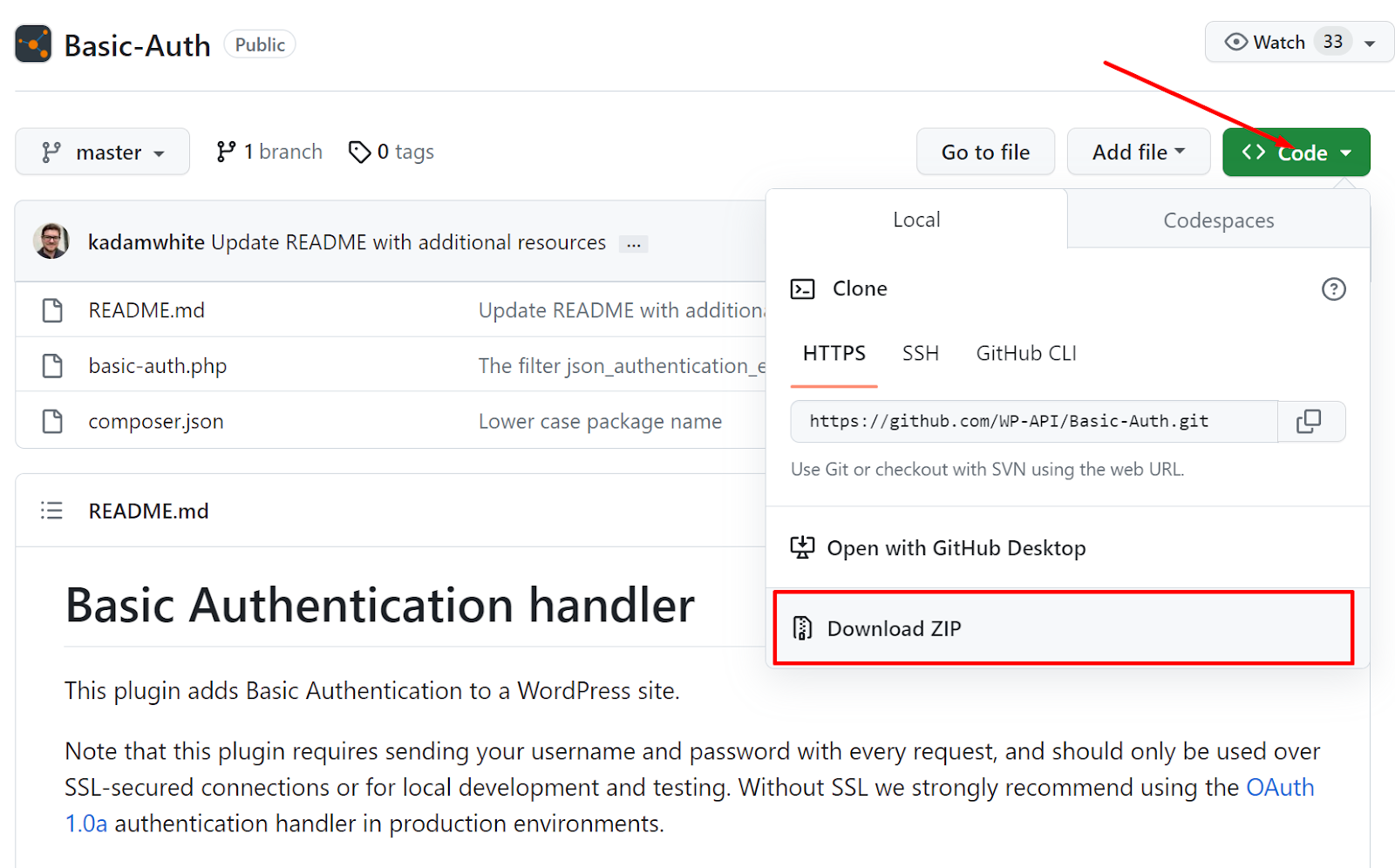
Task: Switch to the Local tab
Action: pyautogui.click(x=916, y=220)
